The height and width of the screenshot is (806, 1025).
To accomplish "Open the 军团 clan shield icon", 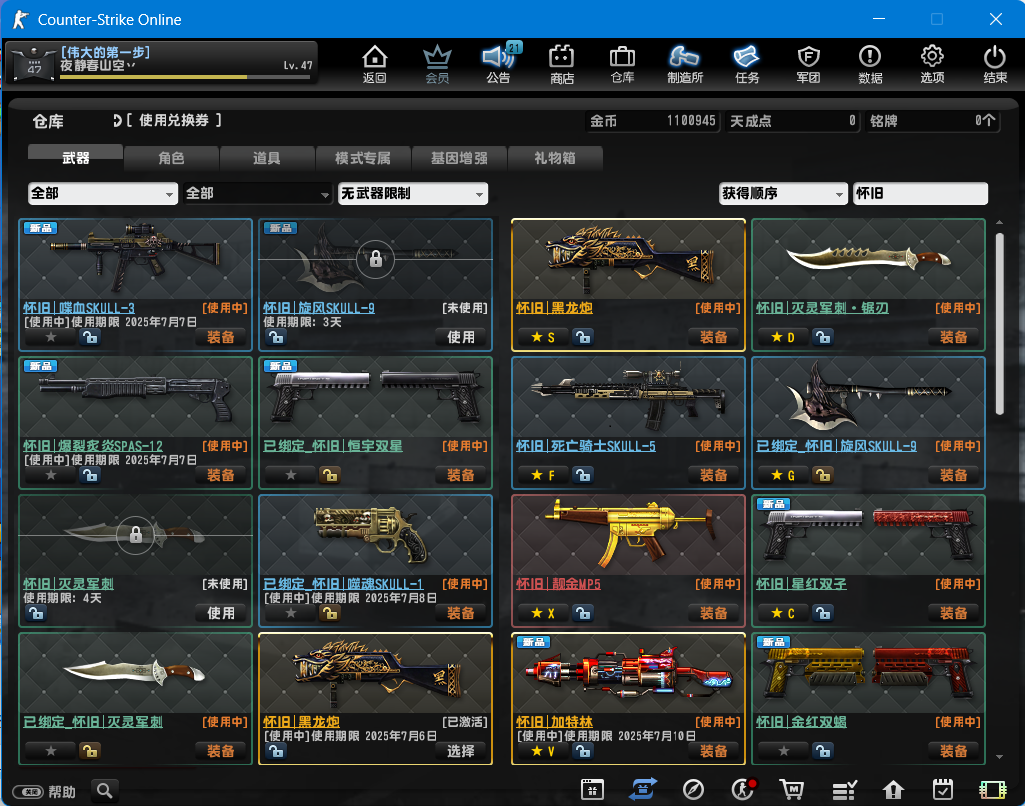I will click(809, 64).
